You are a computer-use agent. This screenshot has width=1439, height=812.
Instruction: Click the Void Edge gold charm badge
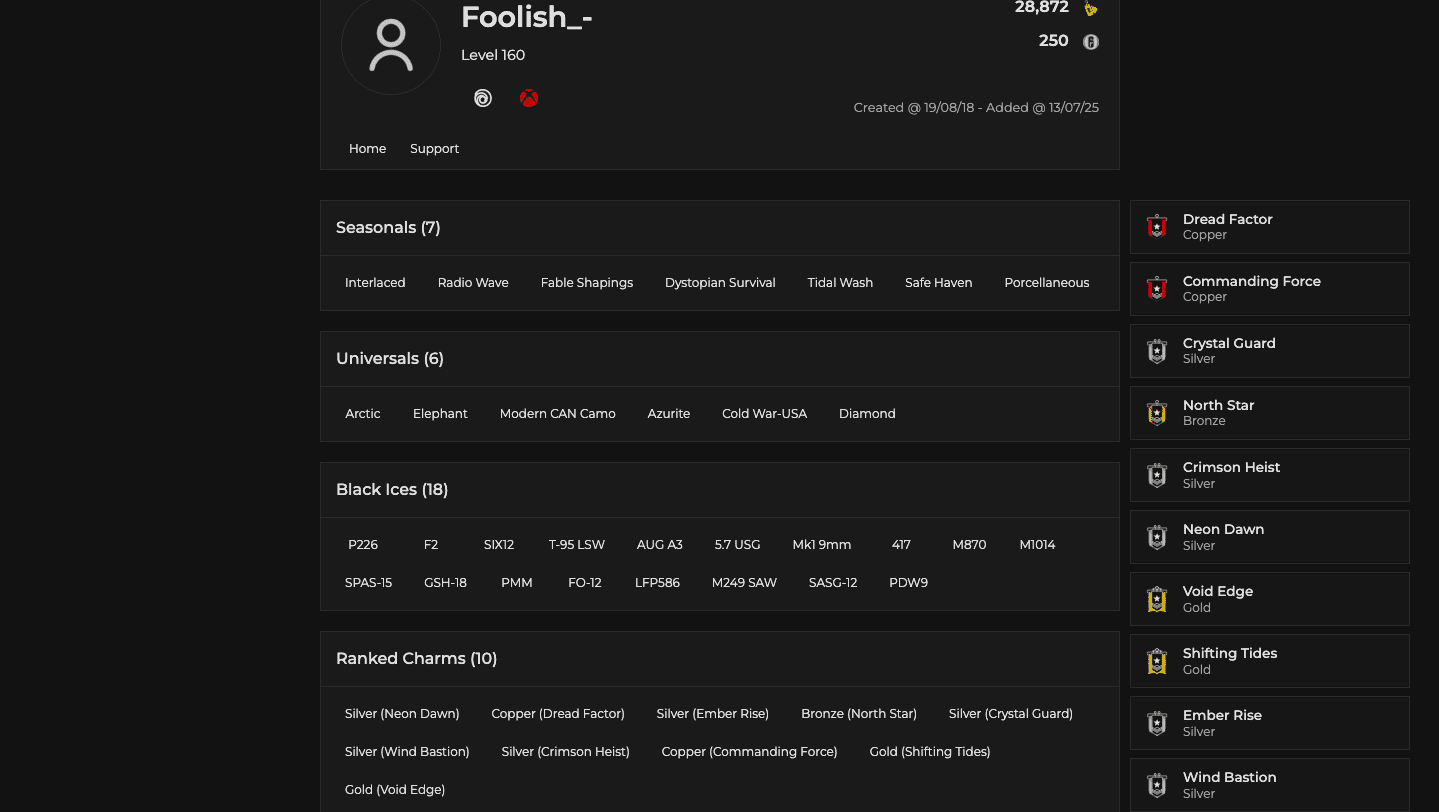(1156, 598)
